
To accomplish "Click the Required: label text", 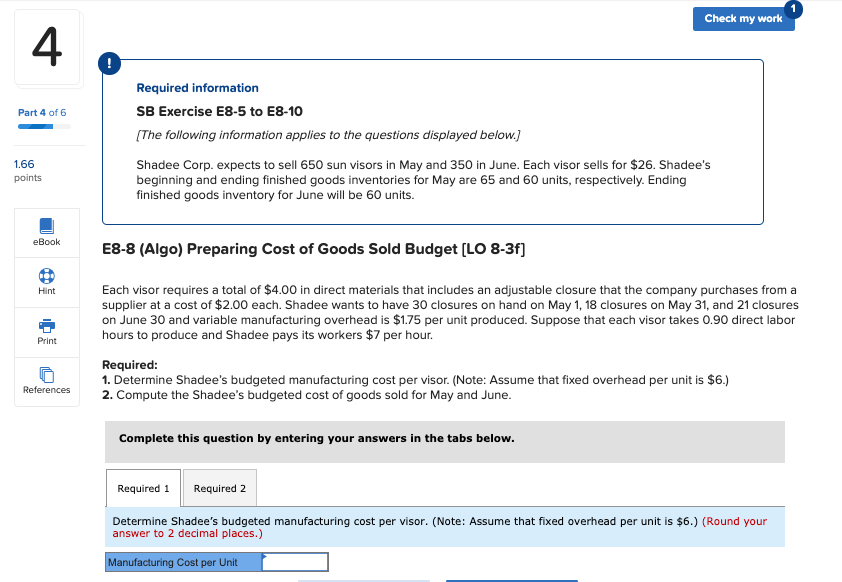I will [x=130, y=365].
